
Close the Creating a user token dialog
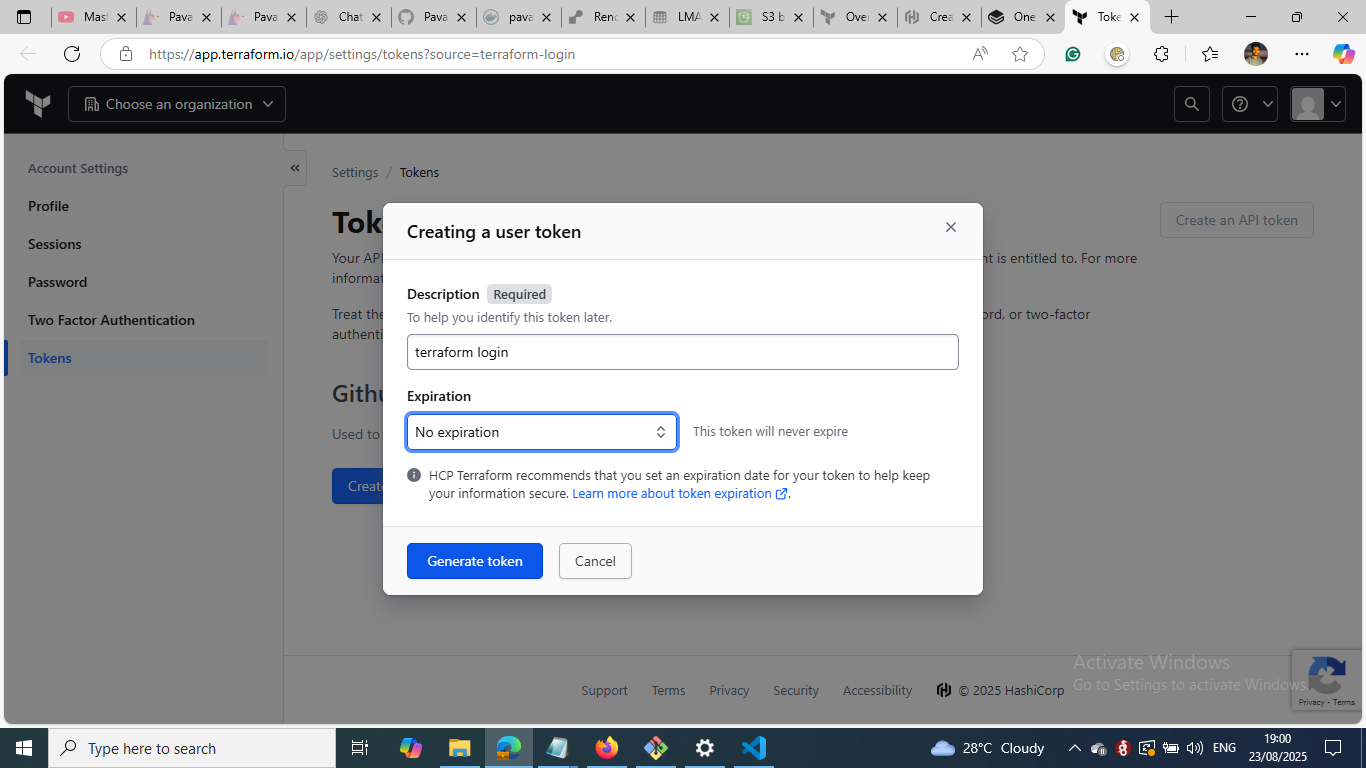click(x=950, y=227)
